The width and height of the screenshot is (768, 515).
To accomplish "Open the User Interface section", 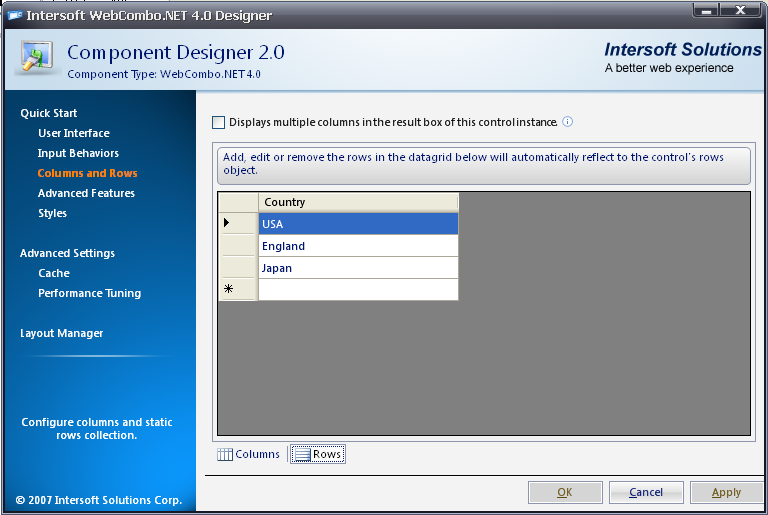I will (x=74, y=133).
